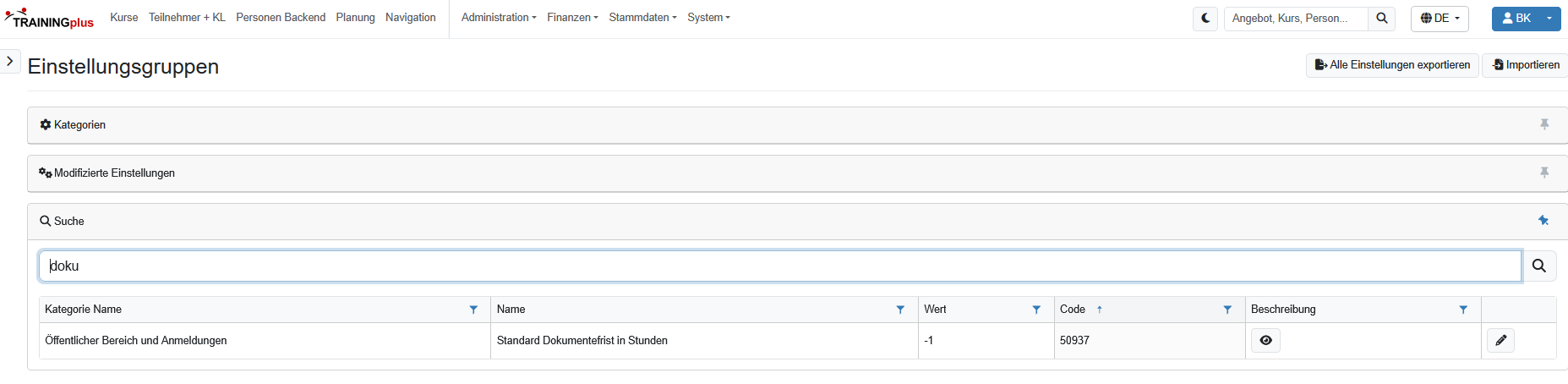The height and width of the screenshot is (384, 1568).
Task: Open the Administration dropdown menu
Action: pos(499,18)
